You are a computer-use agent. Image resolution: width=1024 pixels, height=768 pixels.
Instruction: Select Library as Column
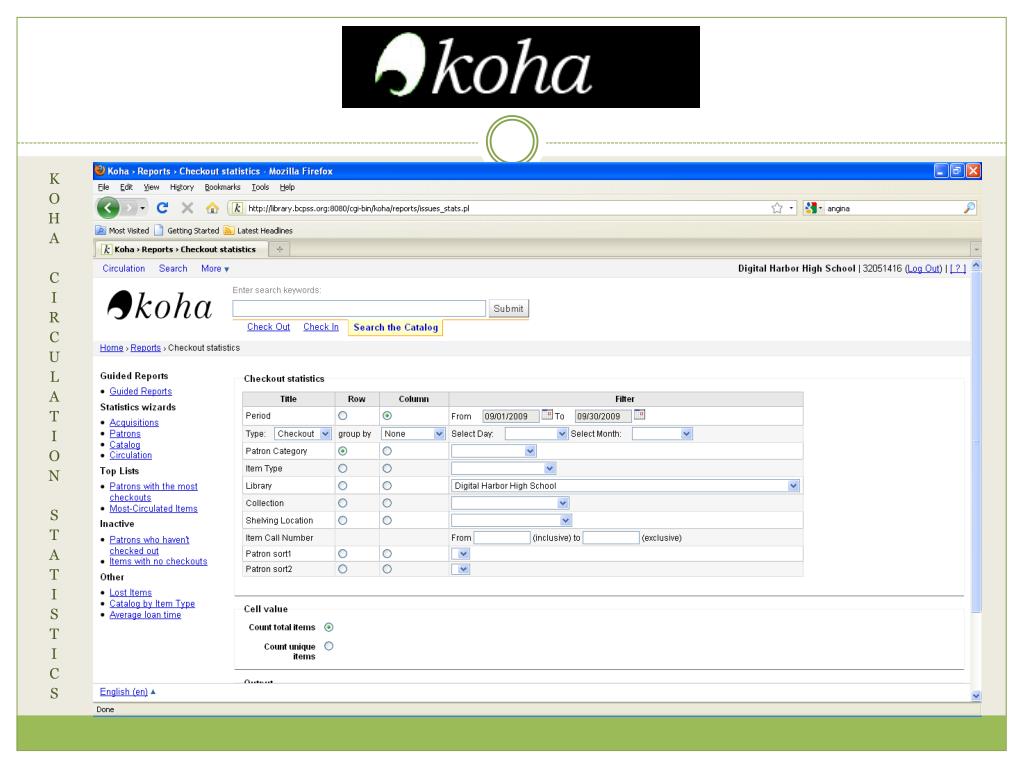[x=387, y=486]
